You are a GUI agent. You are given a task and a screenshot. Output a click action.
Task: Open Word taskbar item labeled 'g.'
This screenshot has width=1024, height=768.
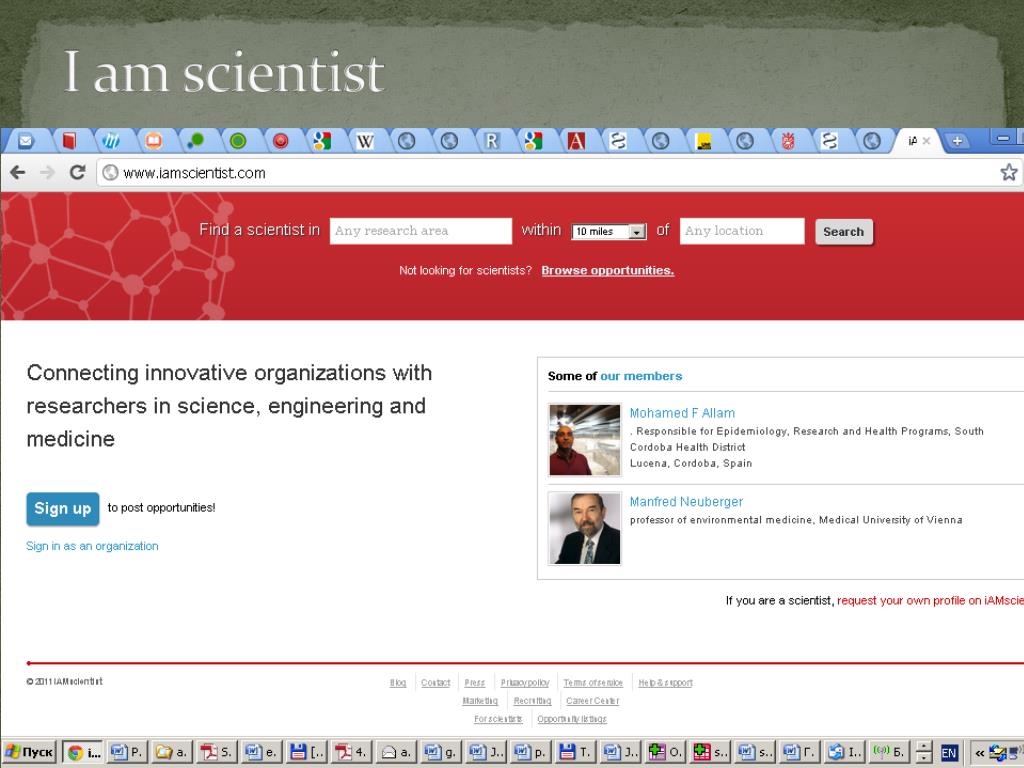click(x=440, y=752)
